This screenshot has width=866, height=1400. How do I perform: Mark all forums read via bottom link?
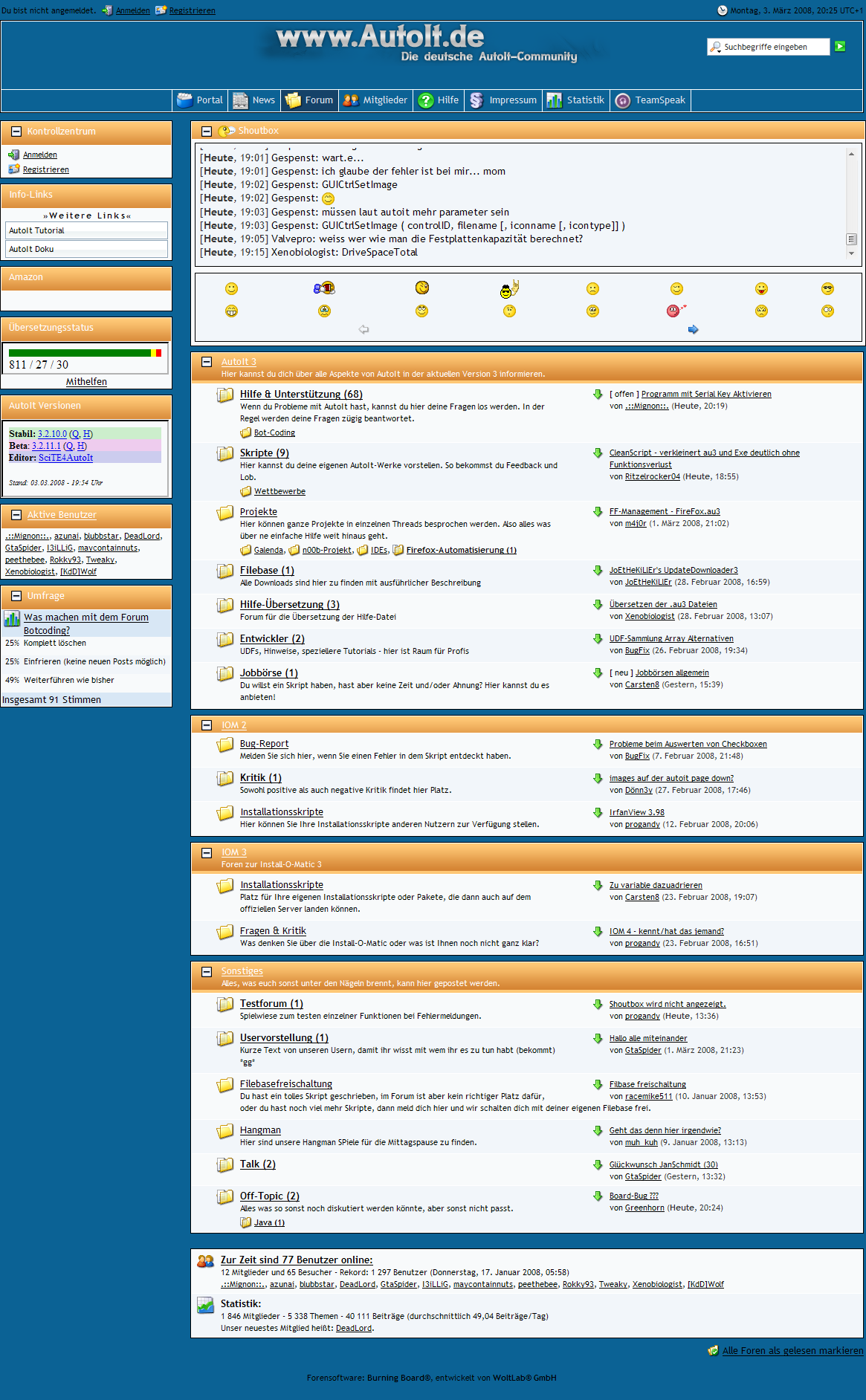(x=792, y=1351)
